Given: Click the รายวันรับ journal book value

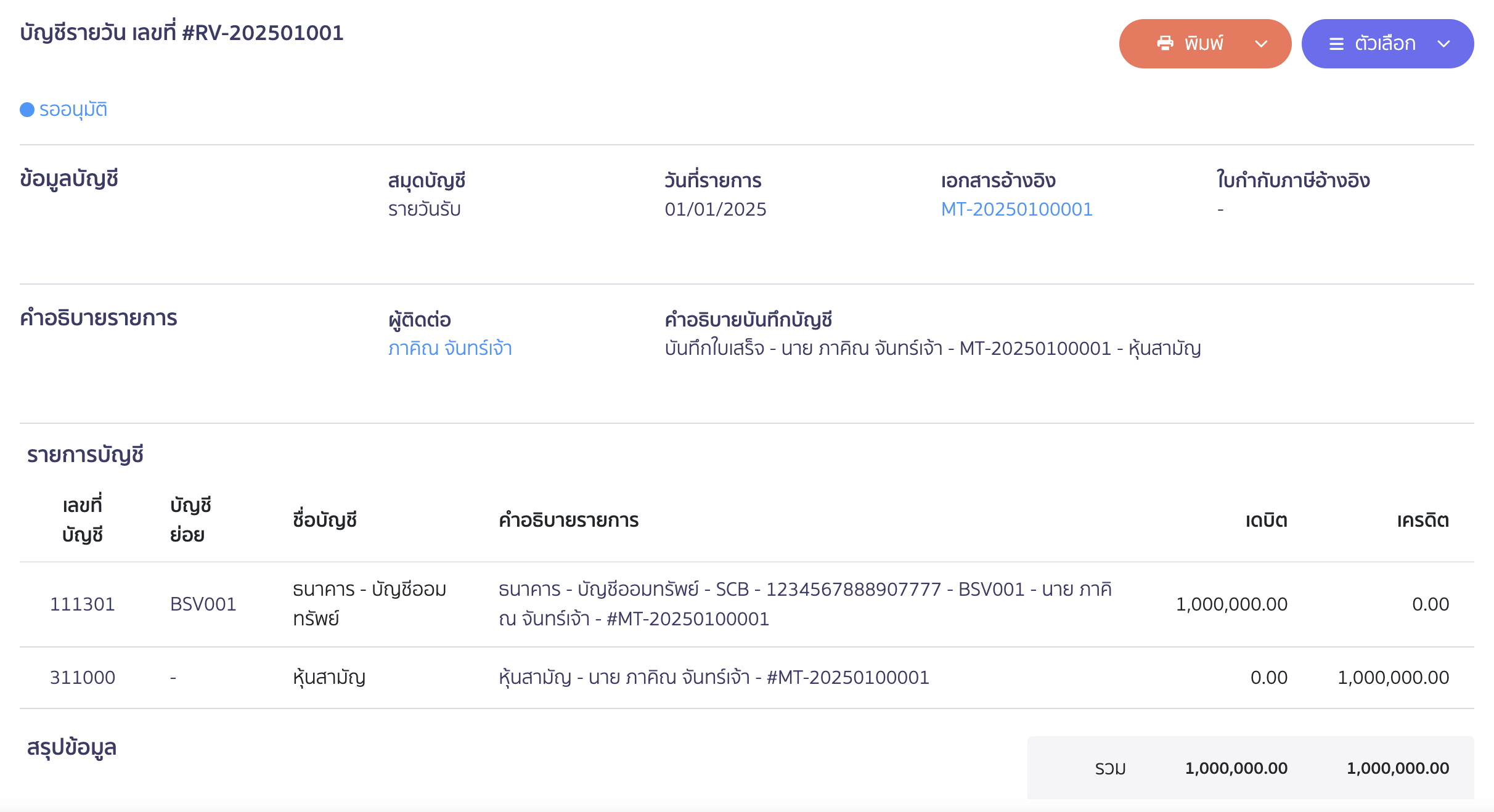Looking at the screenshot, I should tap(424, 209).
